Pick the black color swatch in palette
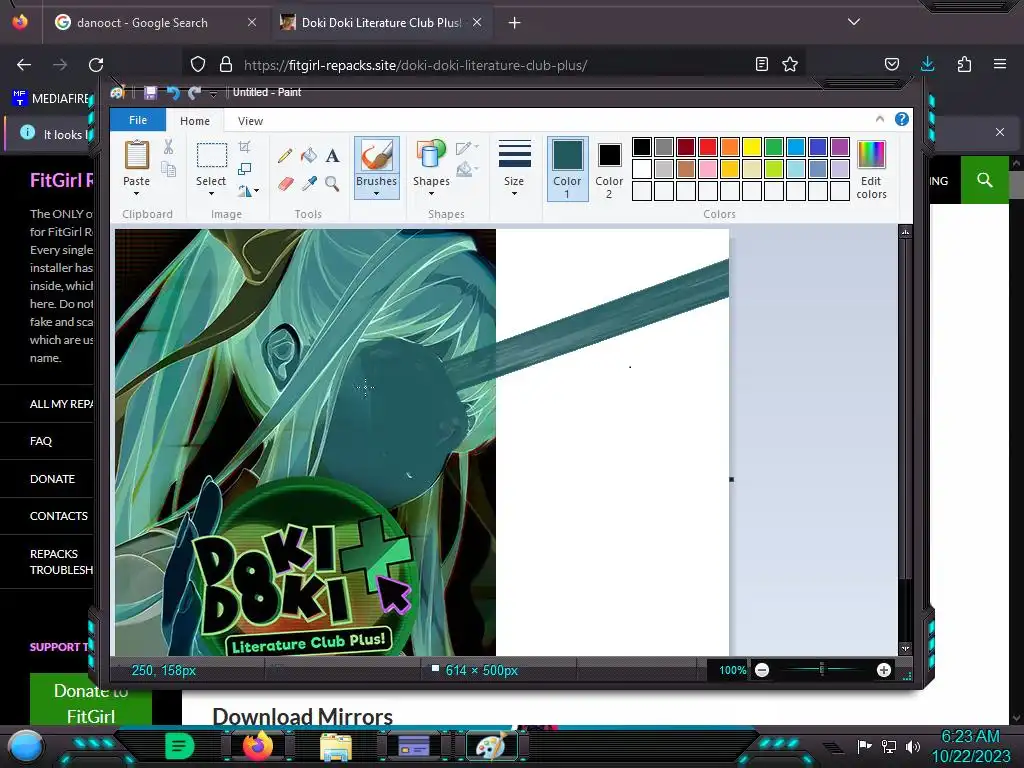 [x=642, y=147]
